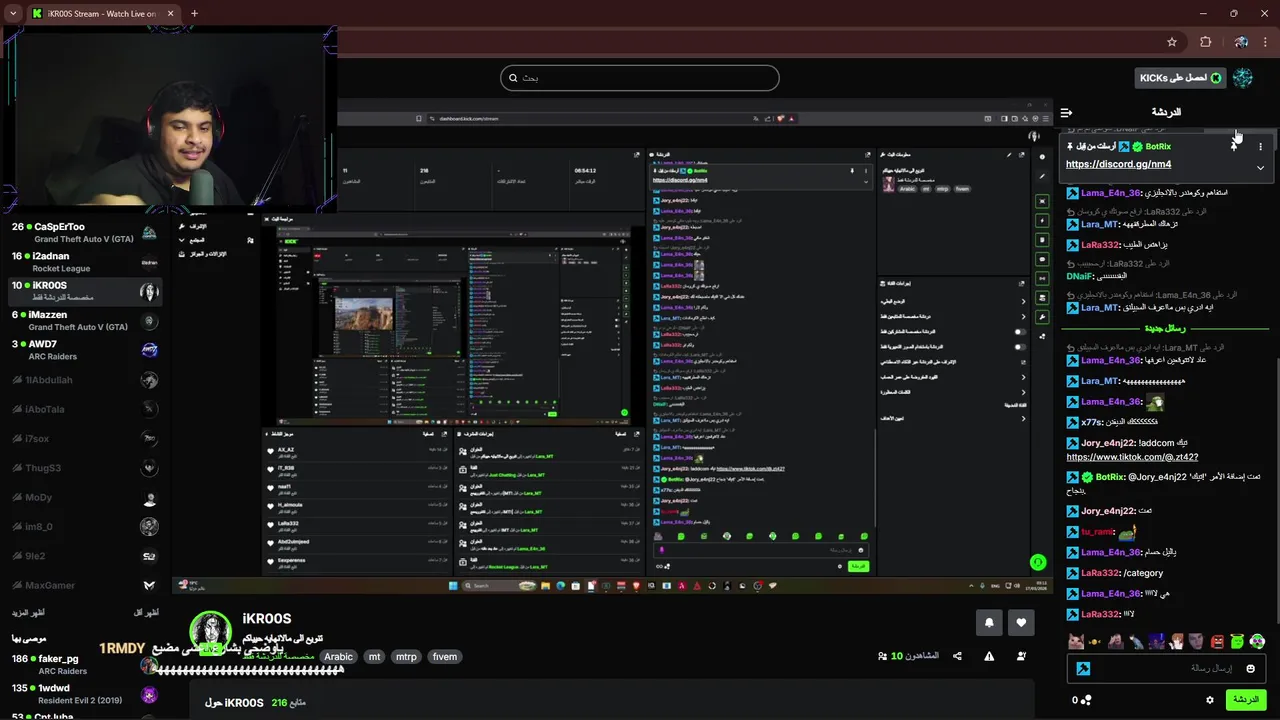Expand the pinned message chevron
Viewport: 1280px width, 720px height.
click(1260, 167)
